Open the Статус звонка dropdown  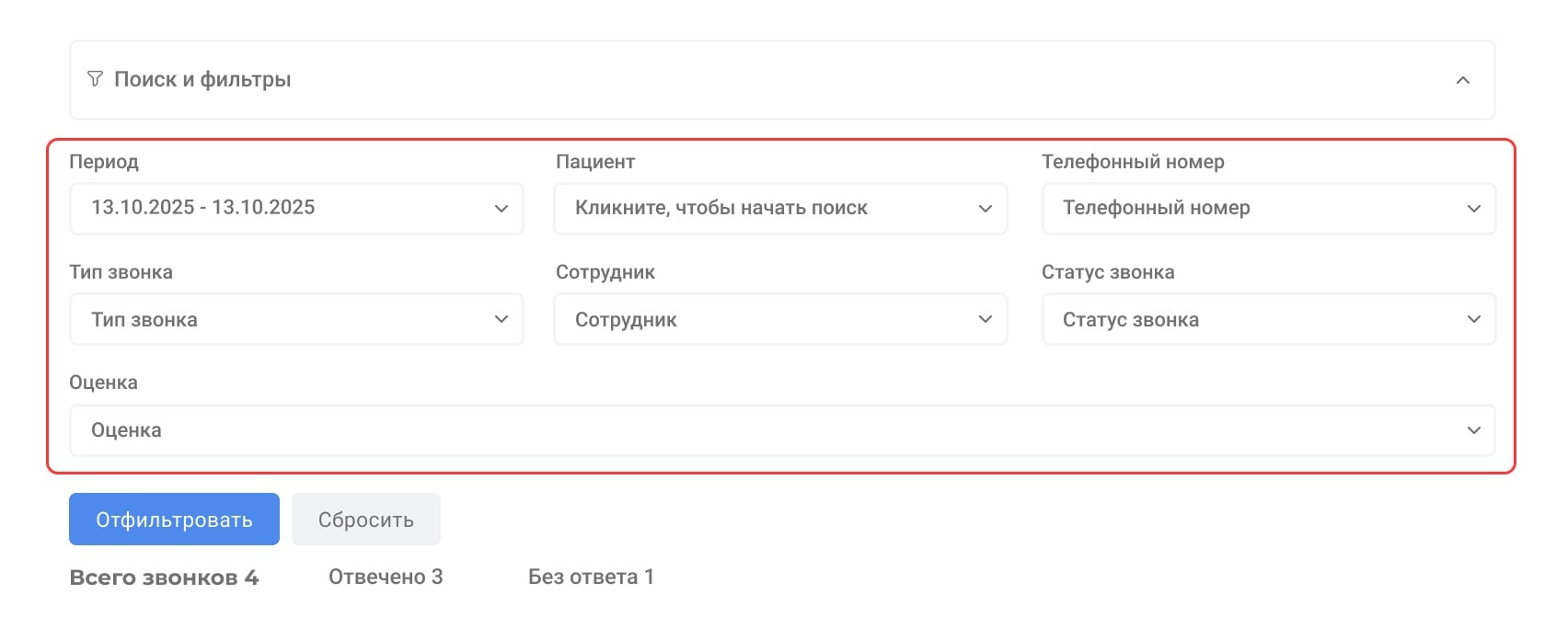(1242, 320)
